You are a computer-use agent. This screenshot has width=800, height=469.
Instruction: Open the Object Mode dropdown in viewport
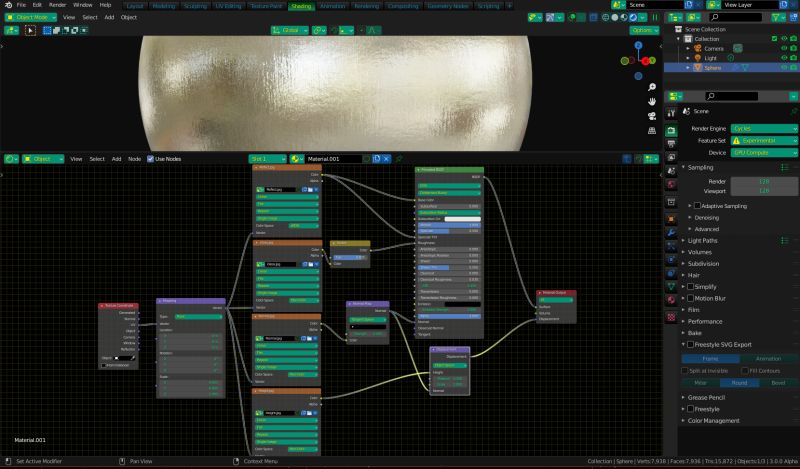[31, 17]
